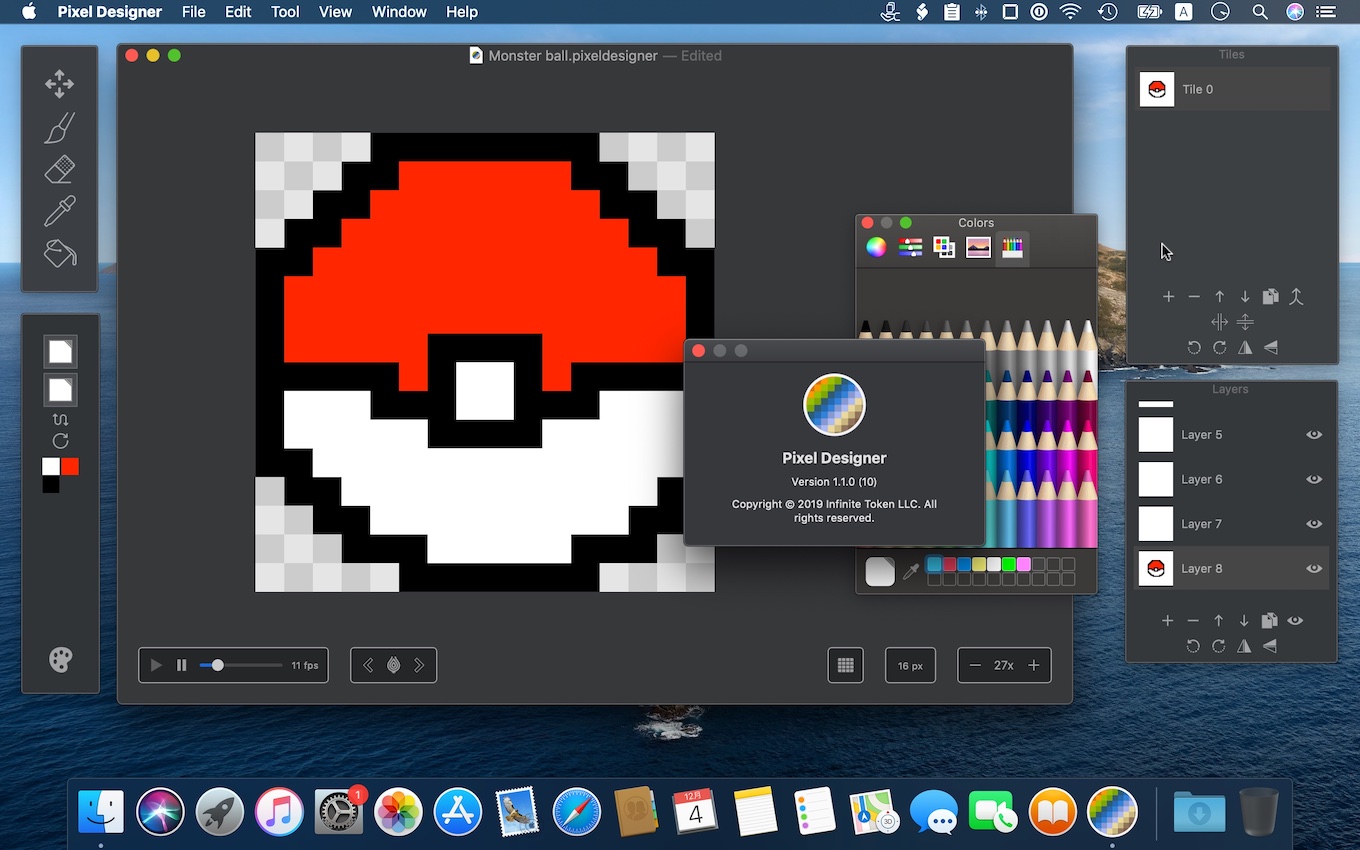
Task: Select the Eraser tool
Action: pyautogui.click(x=59, y=169)
